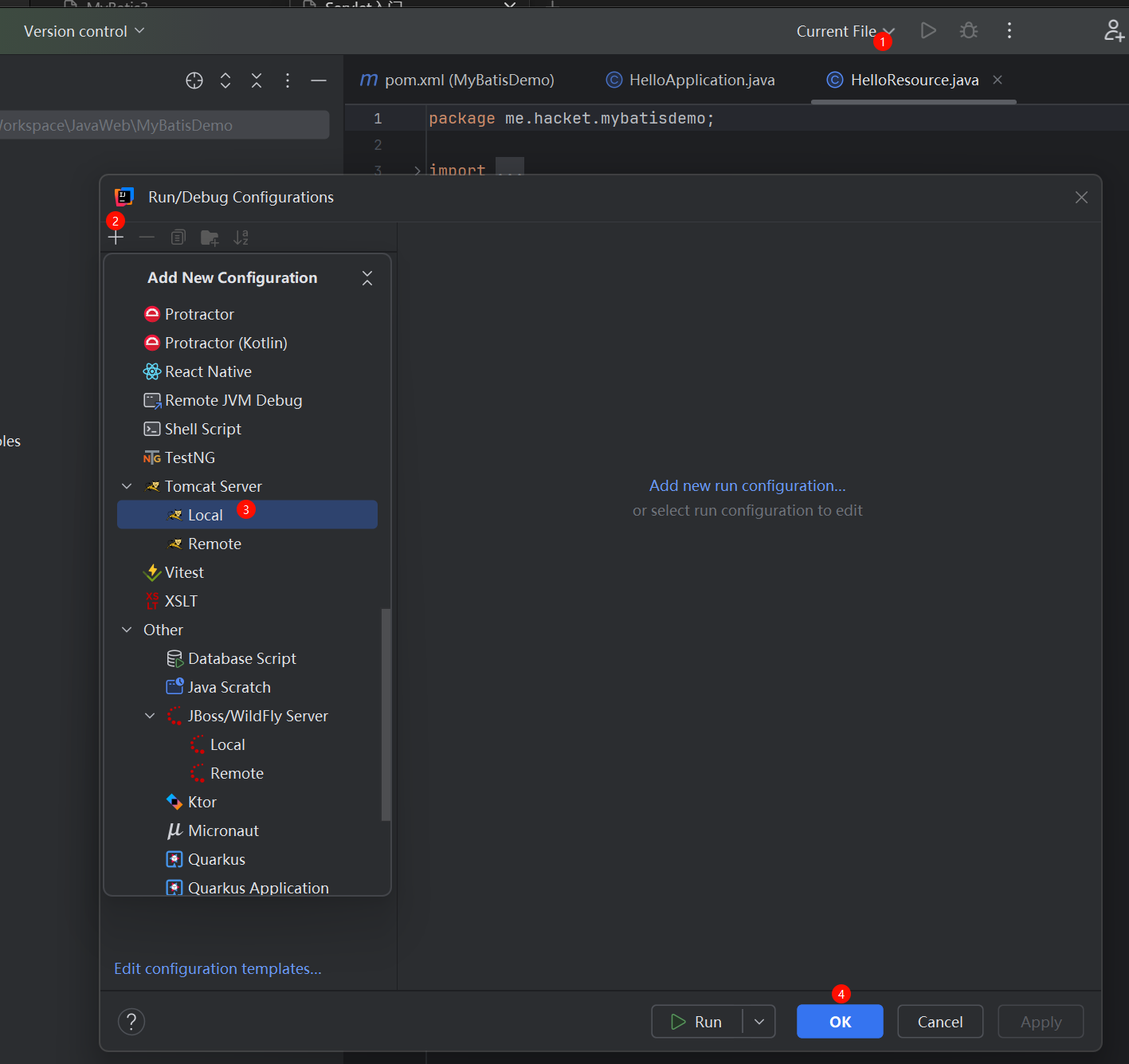Screen dimensions: 1129x1064
Task: Click the help question mark button
Action: click(x=131, y=1022)
